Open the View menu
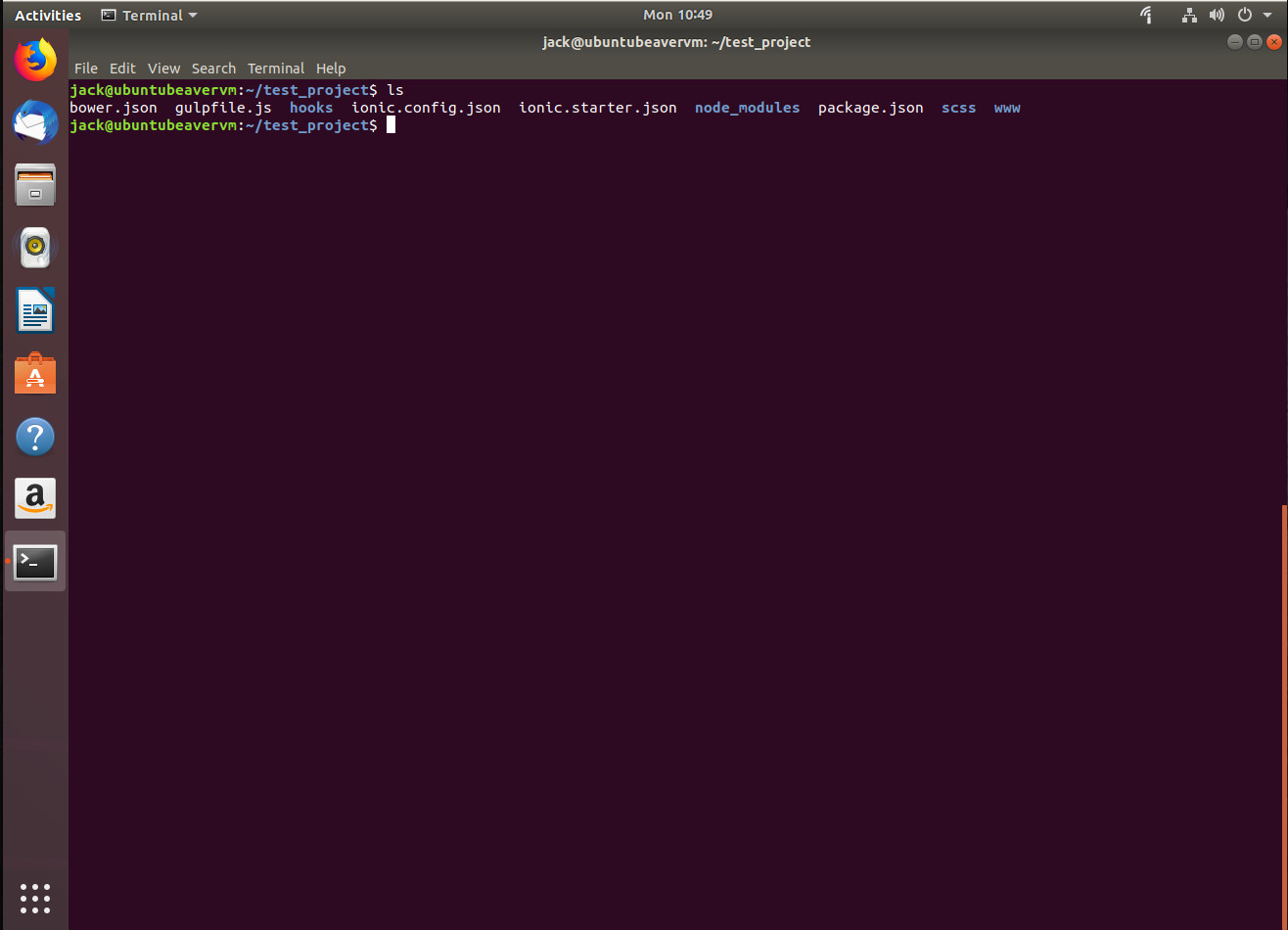1288x930 pixels. (163, 69)
